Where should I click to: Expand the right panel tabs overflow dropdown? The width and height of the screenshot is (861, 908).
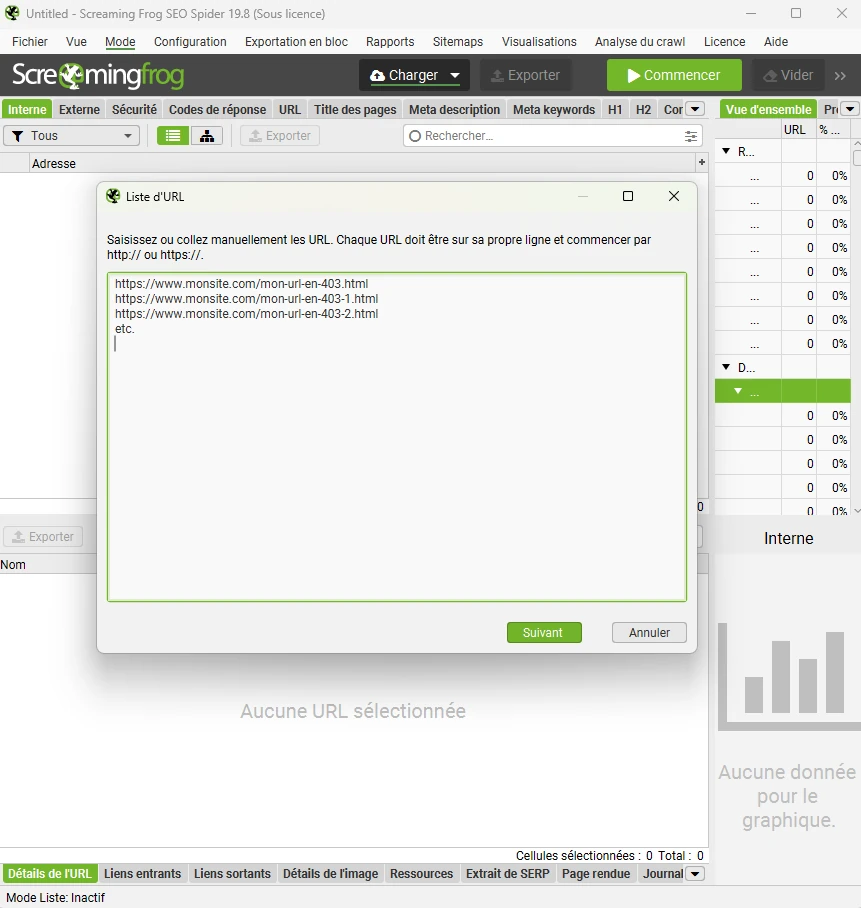(x=850, y=109)
